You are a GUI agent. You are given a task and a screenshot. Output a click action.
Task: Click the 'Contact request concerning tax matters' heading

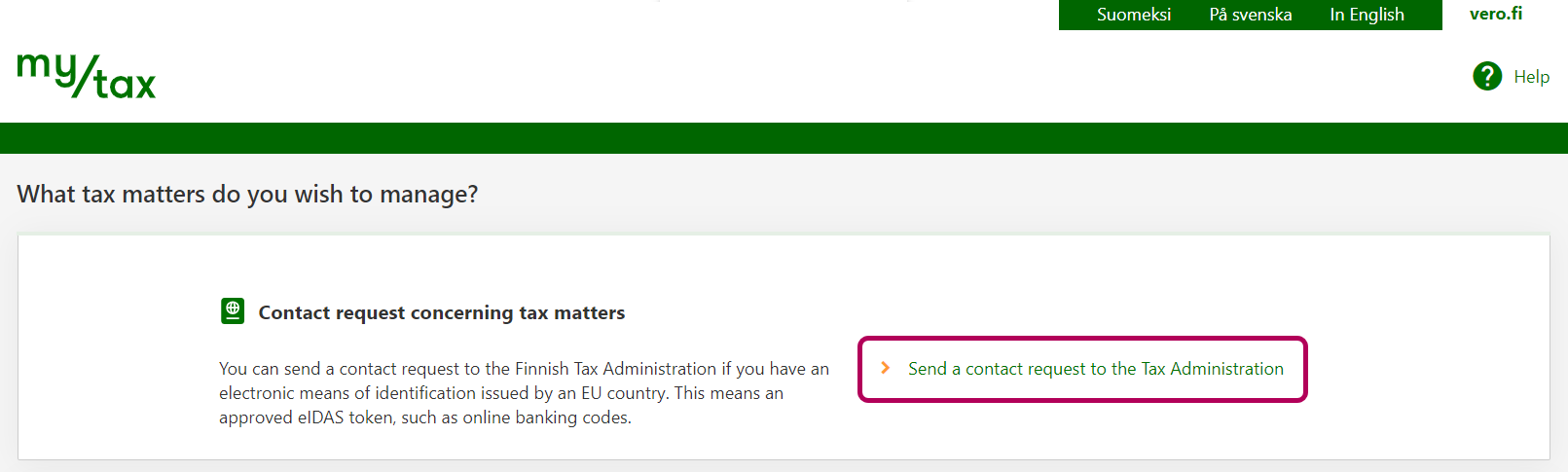coord(441,312)
